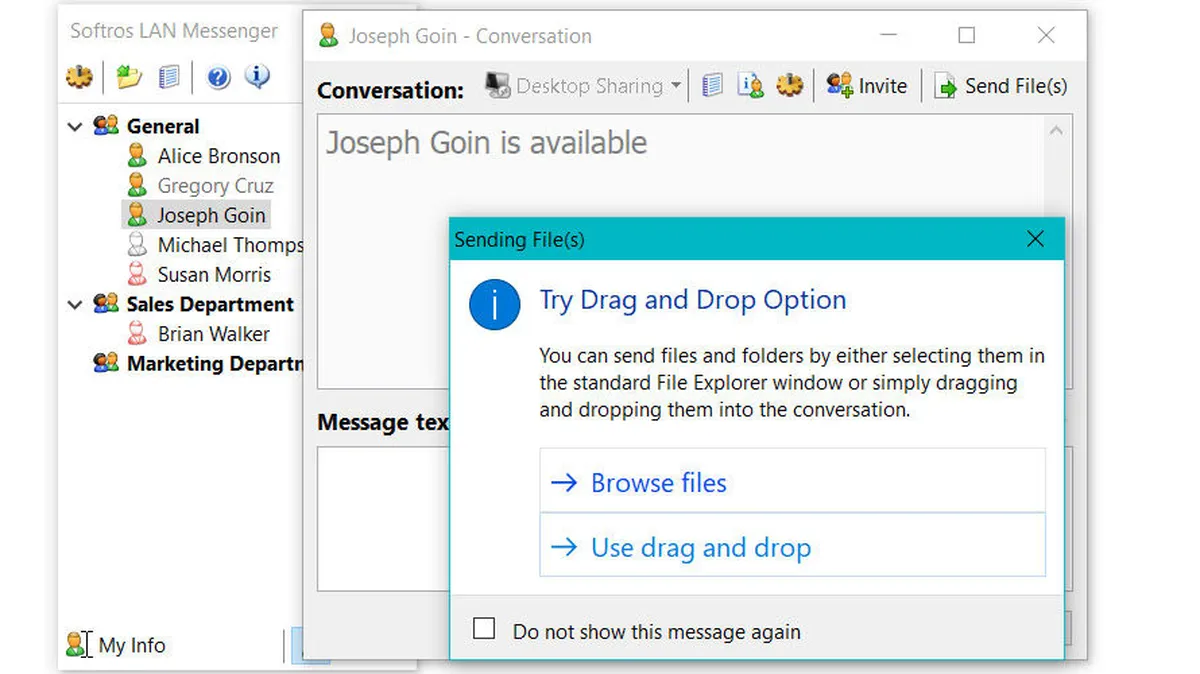Click the Browse files link
The image size is (1200, 674).
pos(657,483)
